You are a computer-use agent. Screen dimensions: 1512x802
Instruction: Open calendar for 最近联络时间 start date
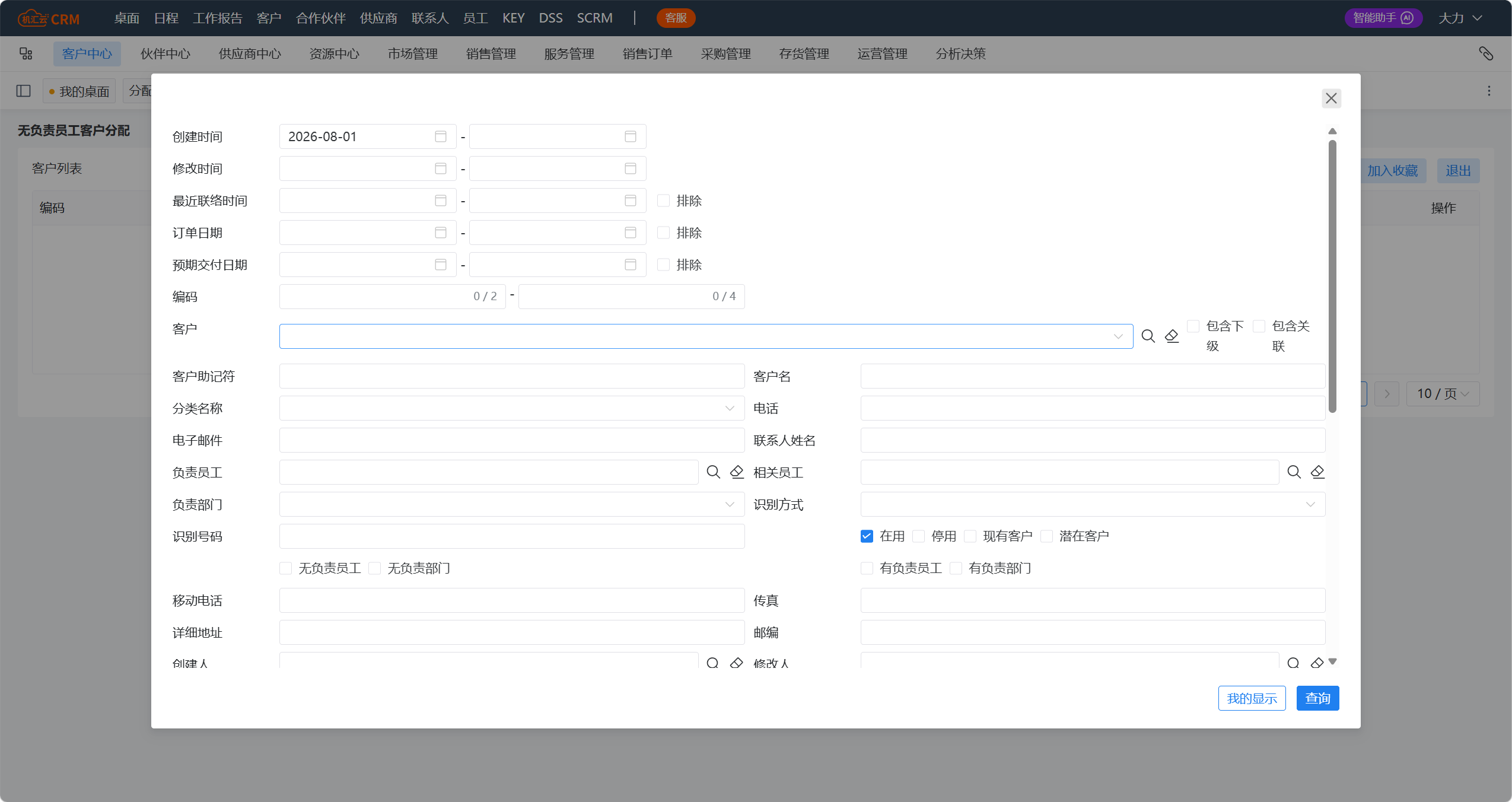440,200
